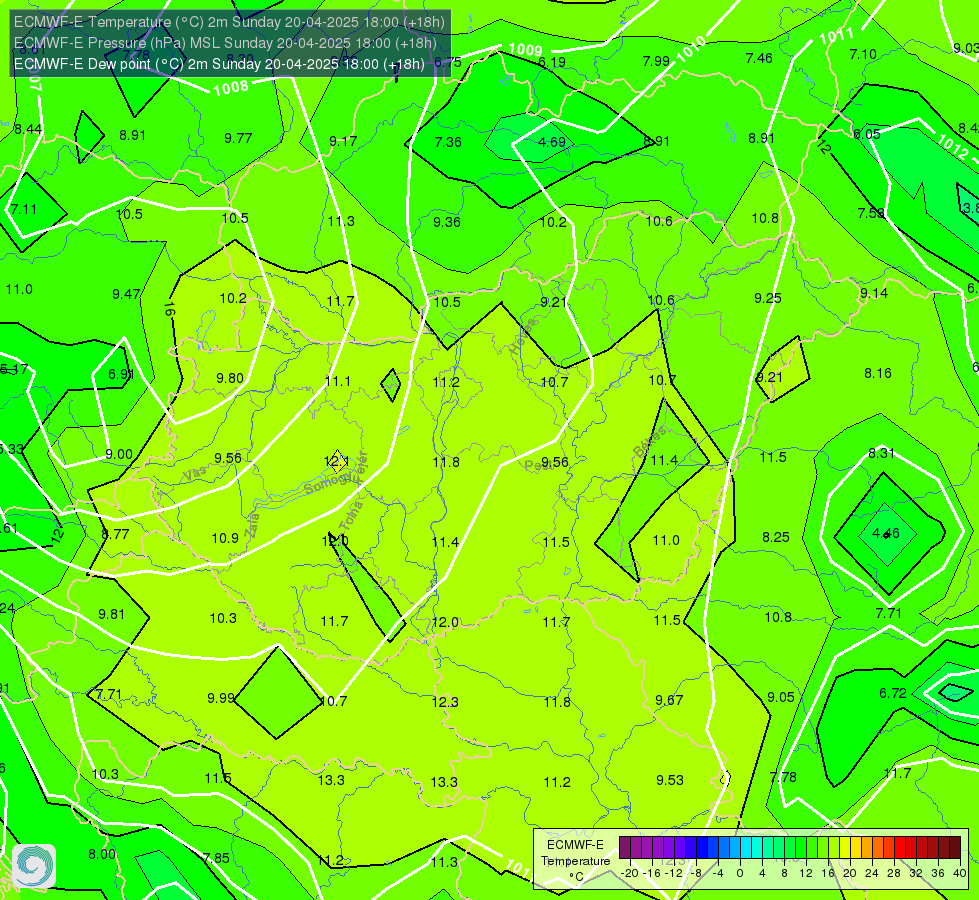This screenshot has width=979, height=900.
Task: Click the 8.00 temperature value
Action: tap(102, 854)
